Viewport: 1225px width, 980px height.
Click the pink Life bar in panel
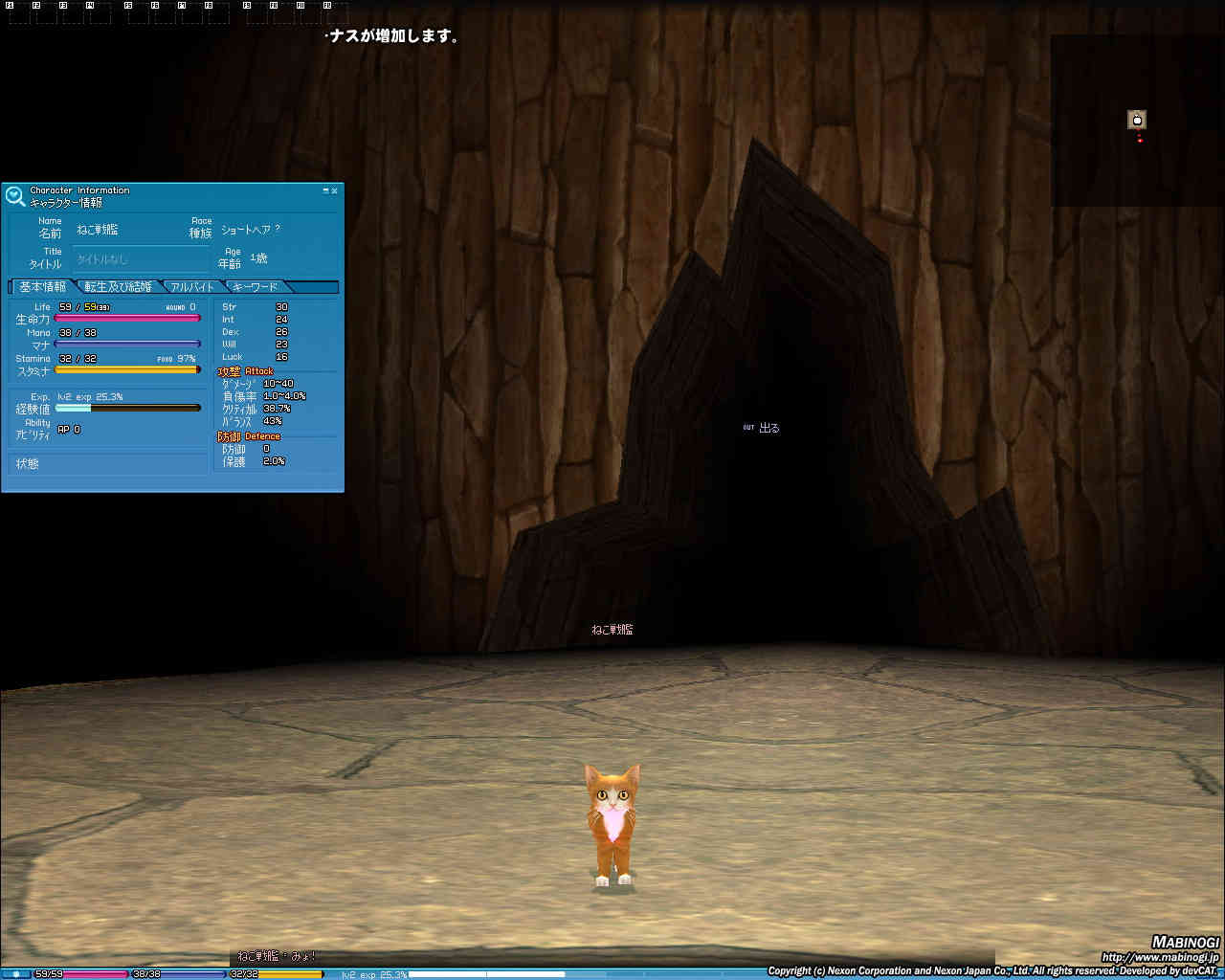coord(127,318)
